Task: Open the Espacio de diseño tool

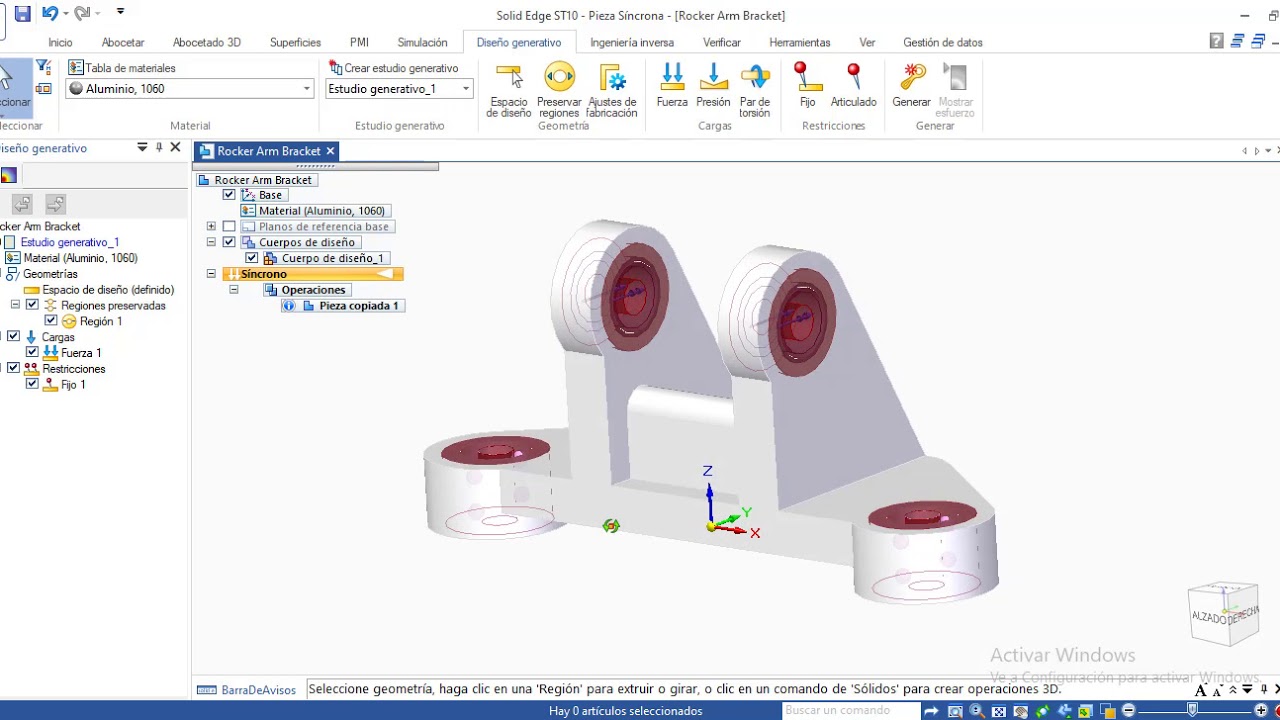Action: point(509,90)
